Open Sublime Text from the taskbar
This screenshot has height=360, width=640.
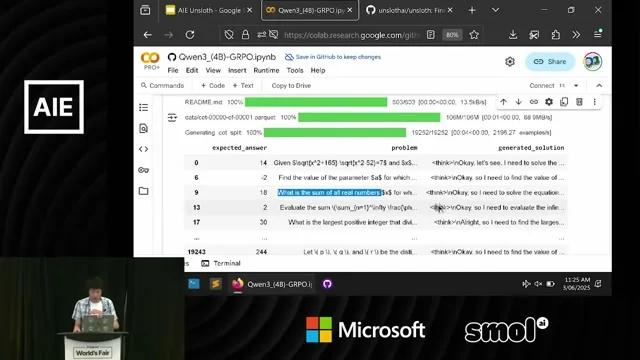point(216,284)
